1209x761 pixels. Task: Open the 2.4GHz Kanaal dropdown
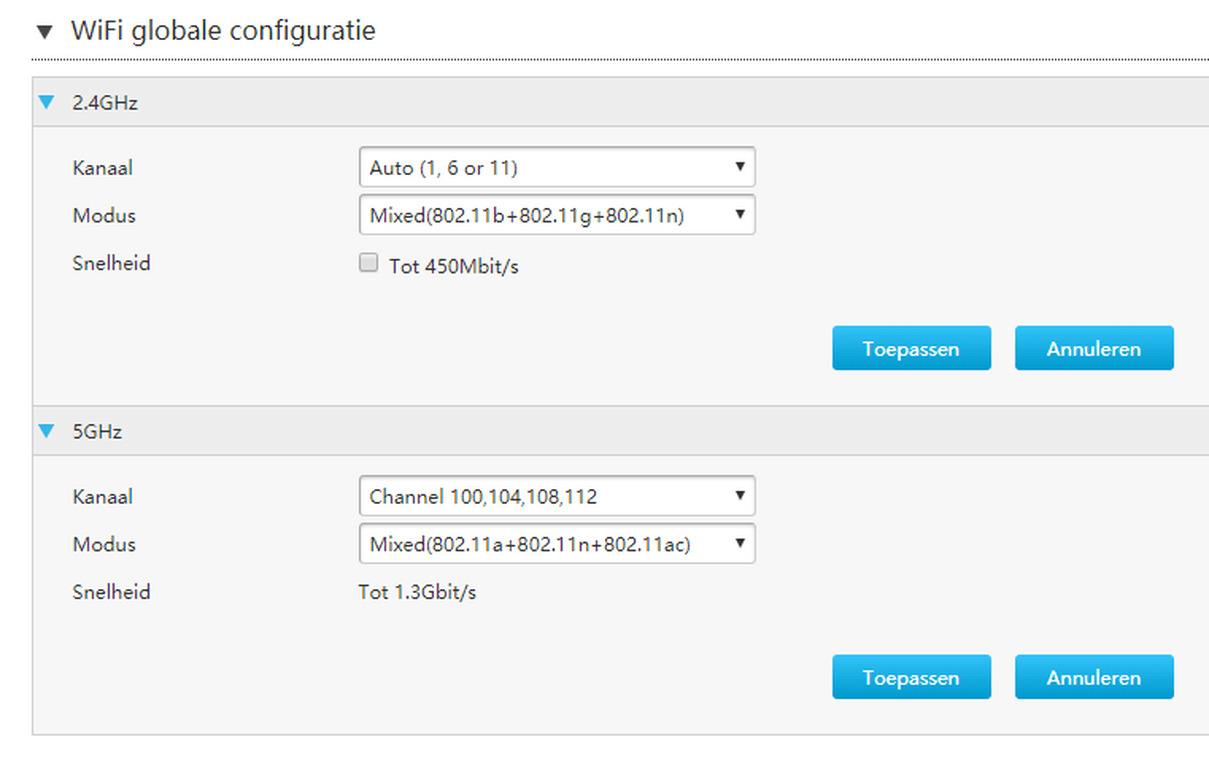(556, 168)
